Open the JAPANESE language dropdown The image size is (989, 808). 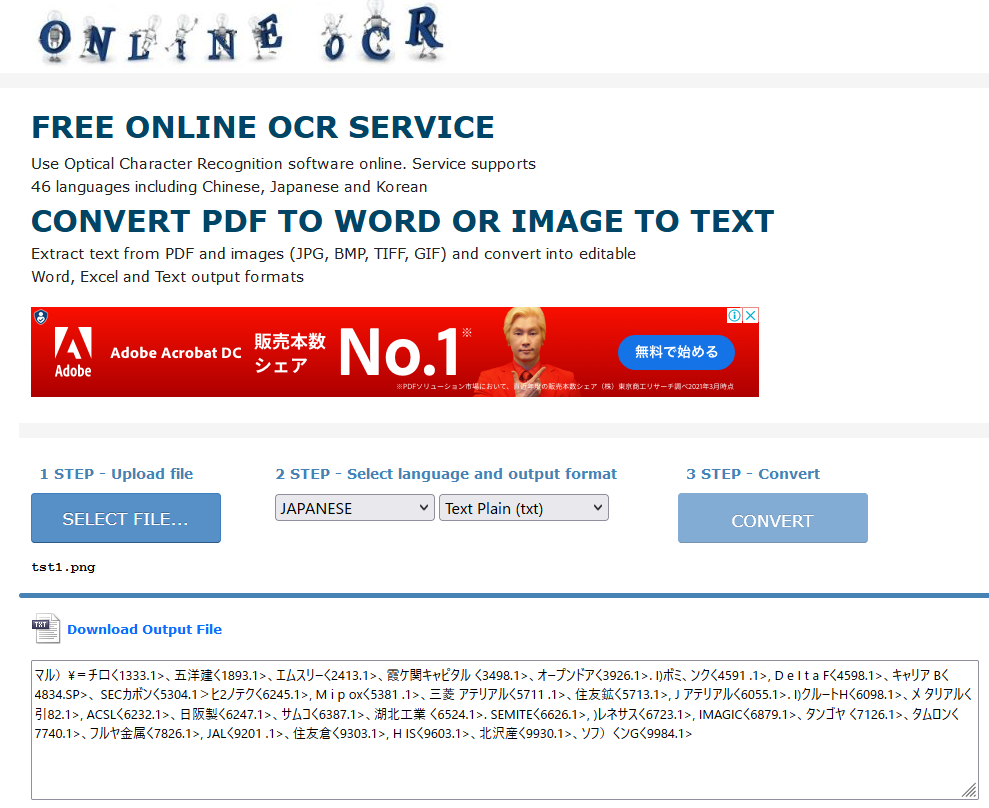point(355,508)
